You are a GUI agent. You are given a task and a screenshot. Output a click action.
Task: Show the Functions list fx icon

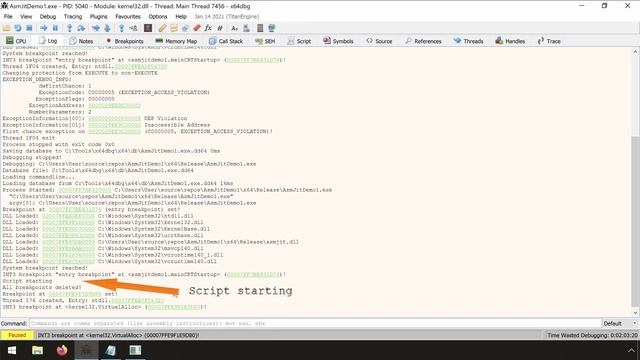tap(208, 28)
